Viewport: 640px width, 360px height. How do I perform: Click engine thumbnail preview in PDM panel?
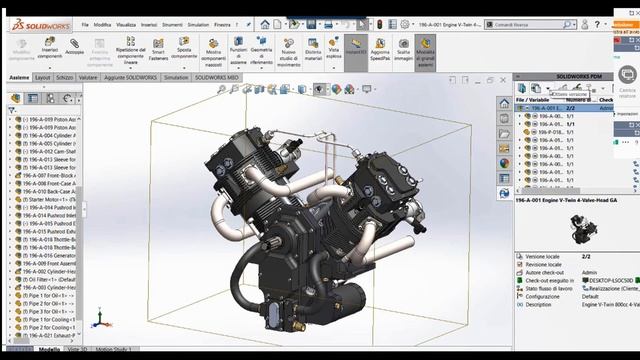point(583,229)
